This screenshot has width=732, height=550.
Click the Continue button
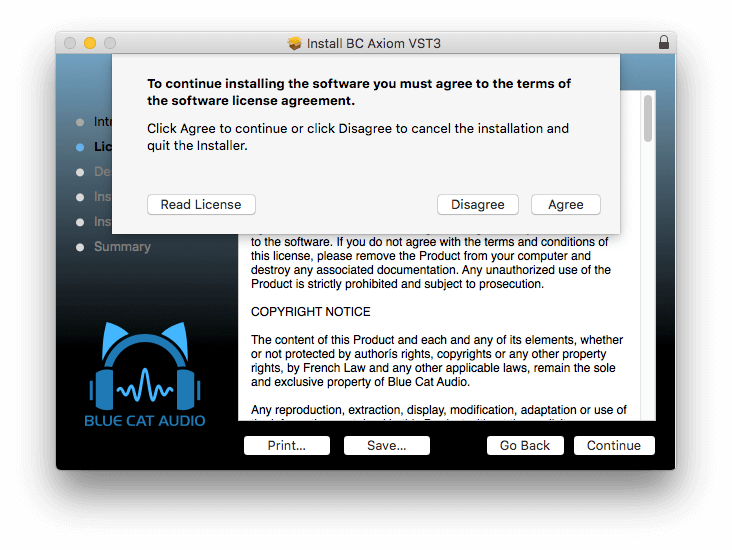(614, 445)
